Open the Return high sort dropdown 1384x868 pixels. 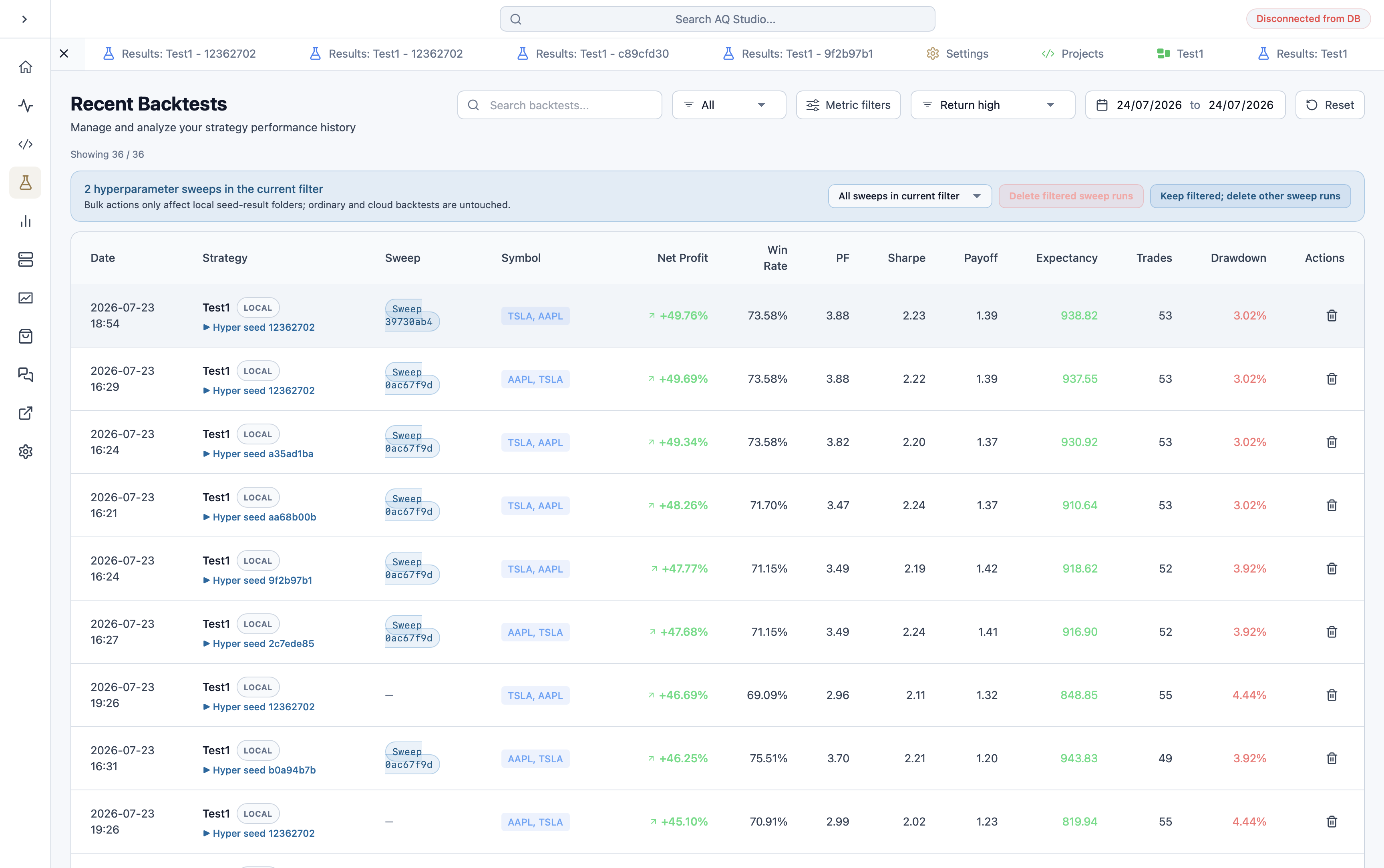pos(992,105)
